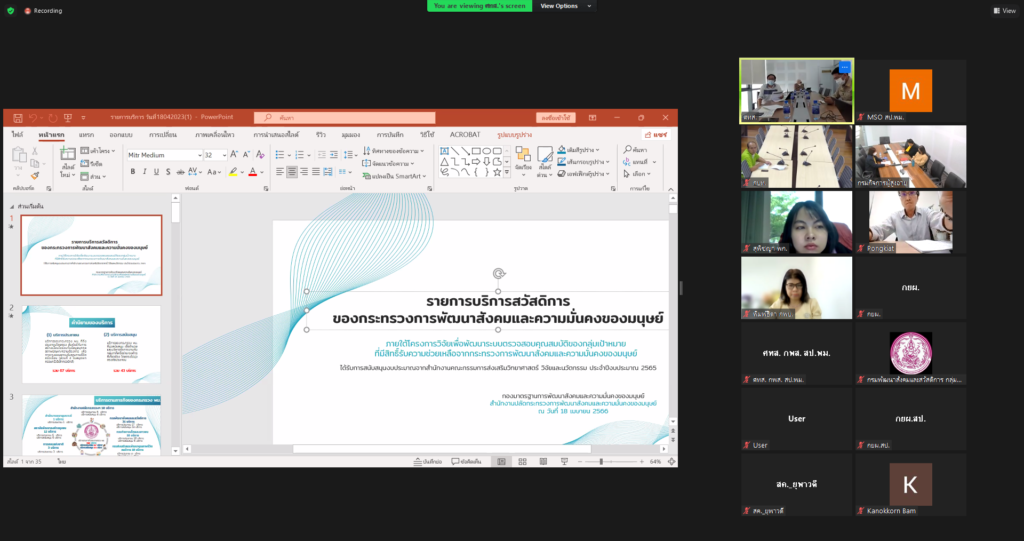The image size is (1024, 541).
Task: Switch to the Shape Format tab
Action: click(514, 135)
